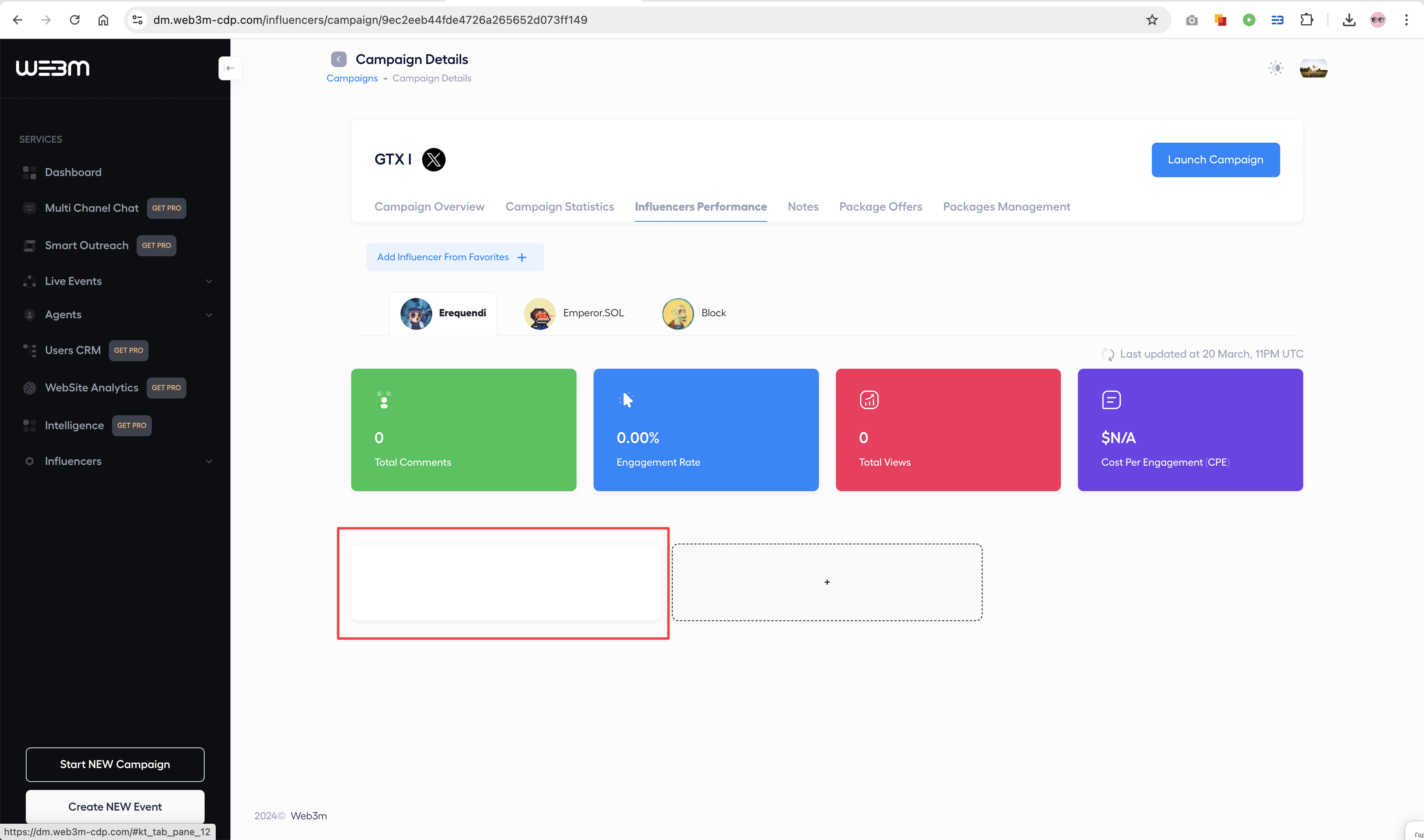
Task: Click the Web3m logo
Action: (x=52, y=68)
